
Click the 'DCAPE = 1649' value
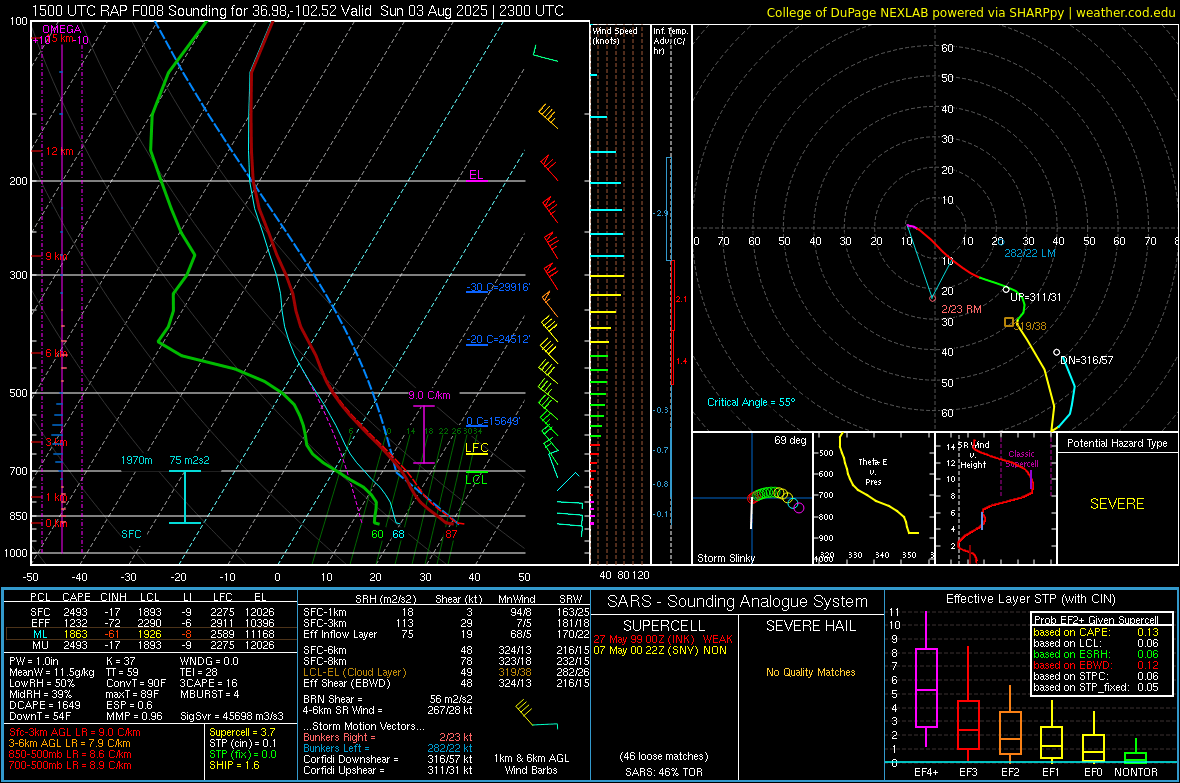coord(45,705)
